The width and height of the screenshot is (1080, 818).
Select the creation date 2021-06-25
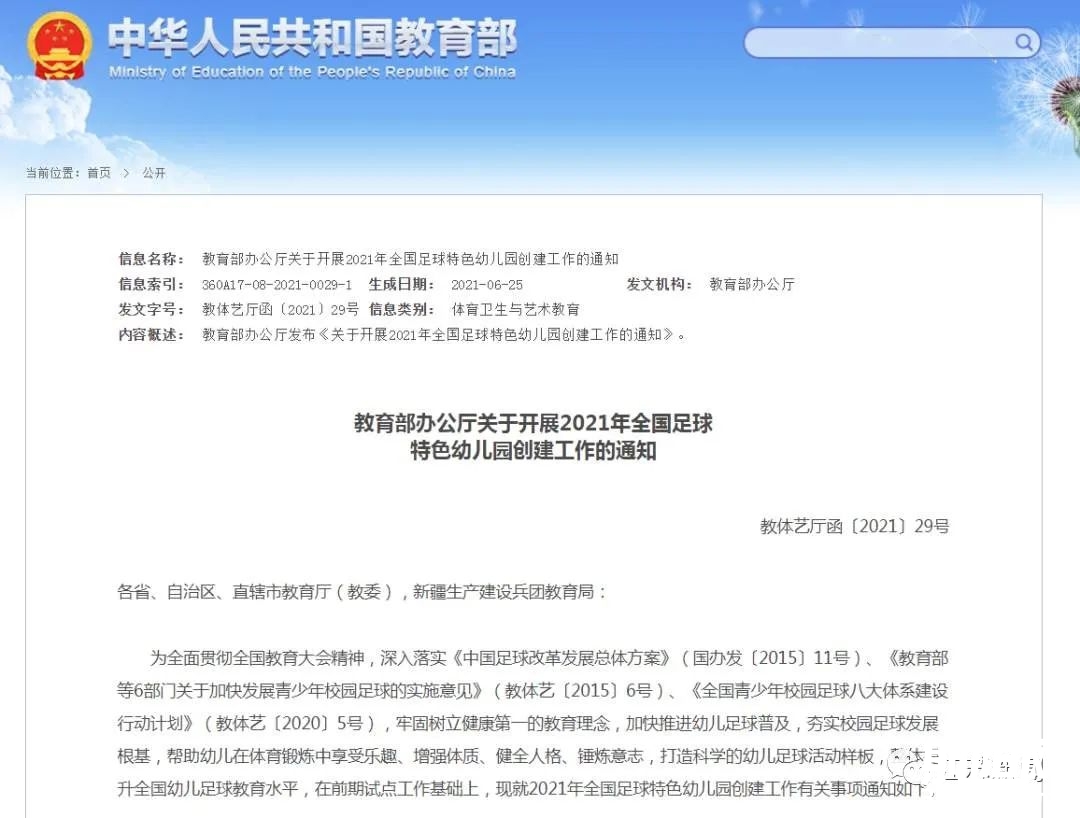[487, 284]
